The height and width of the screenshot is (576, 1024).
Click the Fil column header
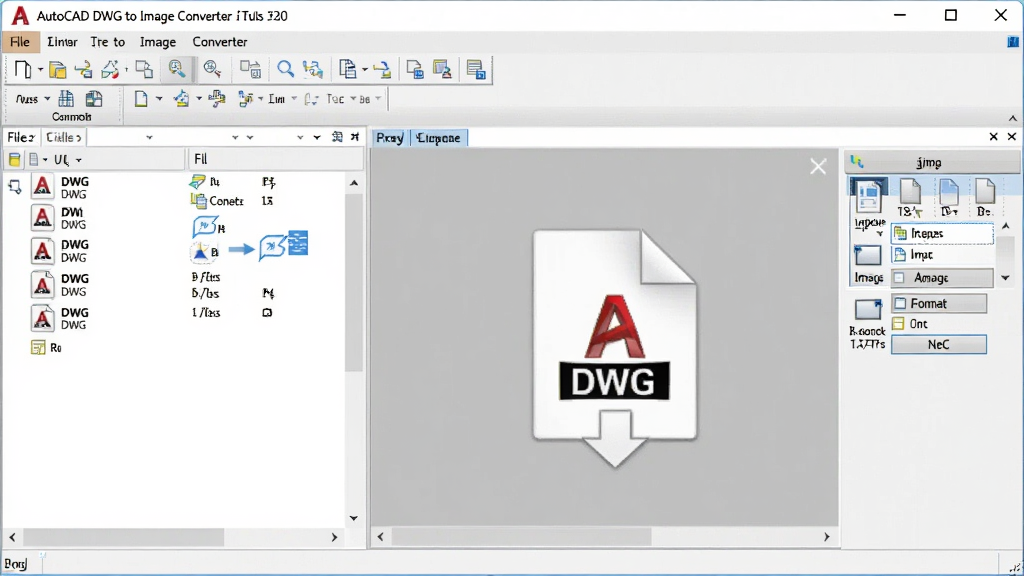(276, 159)
